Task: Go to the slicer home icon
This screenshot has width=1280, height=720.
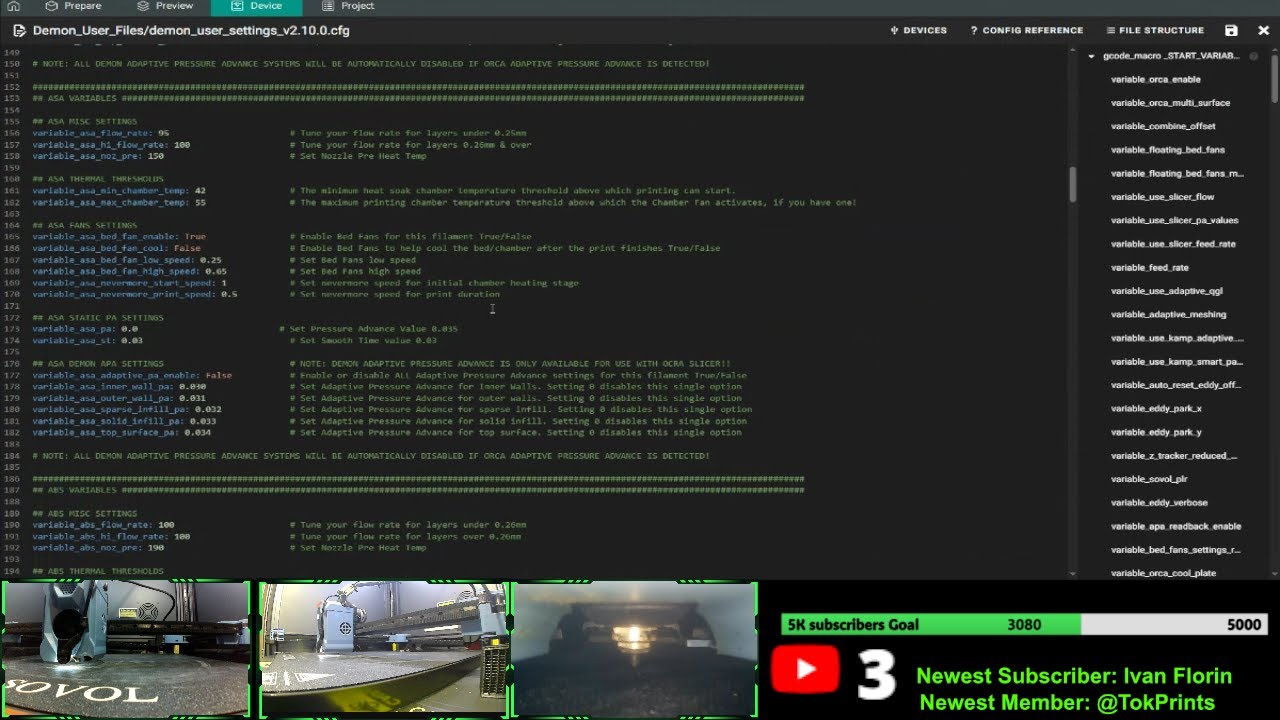Action: coord(14,6)
